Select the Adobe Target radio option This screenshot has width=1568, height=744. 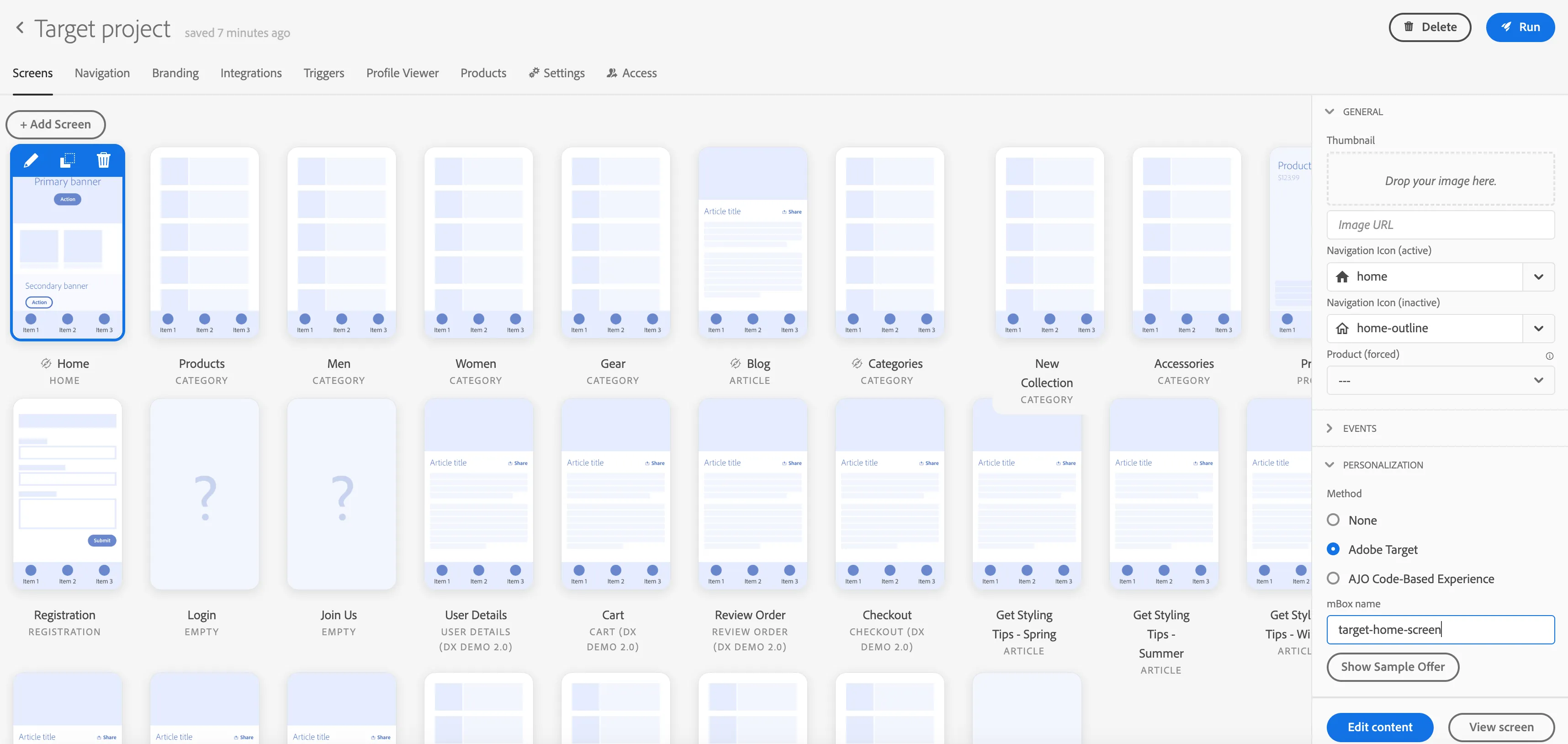[1333, 549]
